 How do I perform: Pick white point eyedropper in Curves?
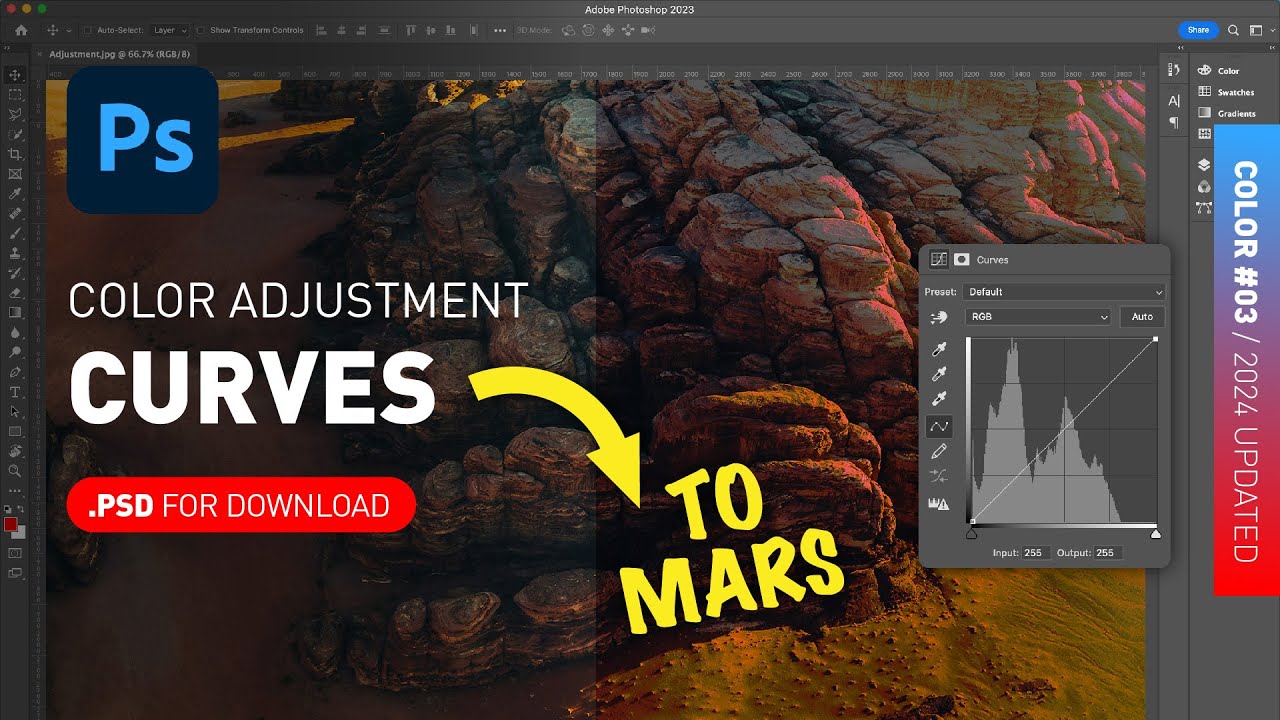pyautogui.click(x=939, y=399)
